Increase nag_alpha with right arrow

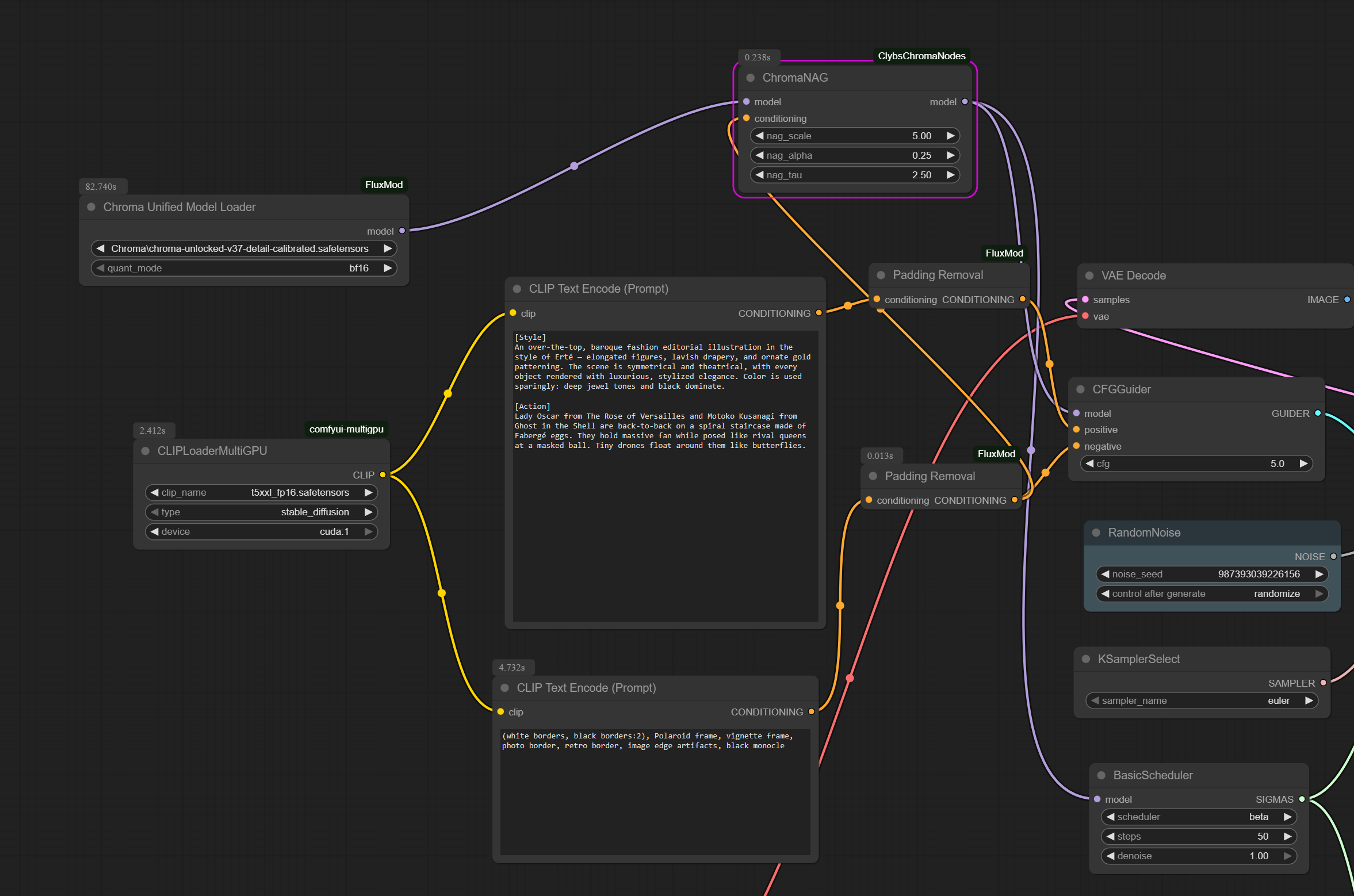[950, 155]
